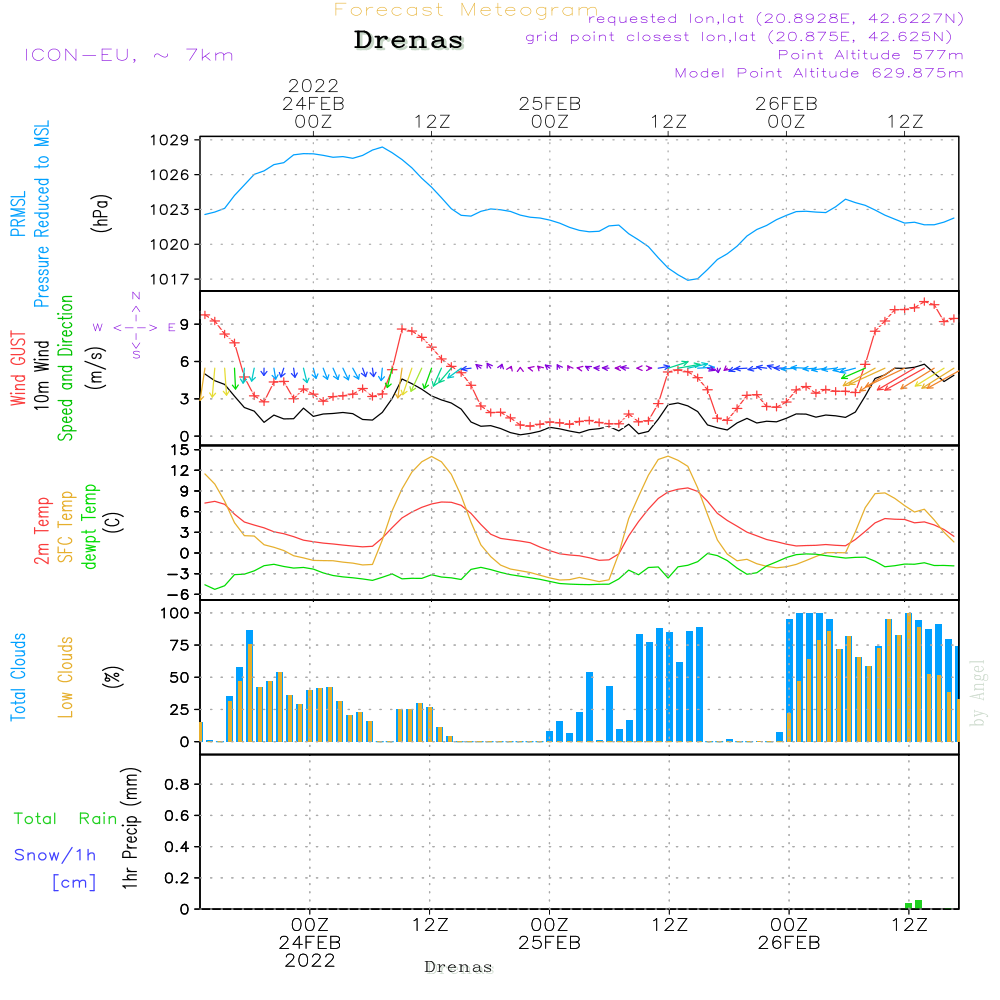1000x1000 pixels.
Task: Select the 0.8 precipitation axis value
Action: [177, 784]
